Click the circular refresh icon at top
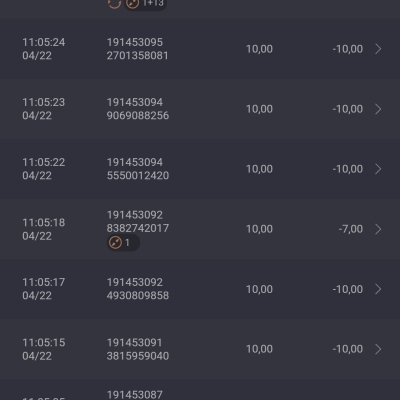The width and height of the screenshot is (400, 400). [114, 4]
